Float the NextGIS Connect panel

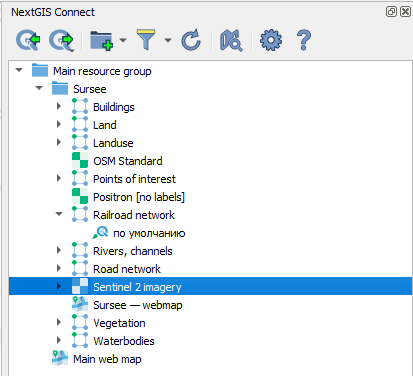[x=391, y=12]
